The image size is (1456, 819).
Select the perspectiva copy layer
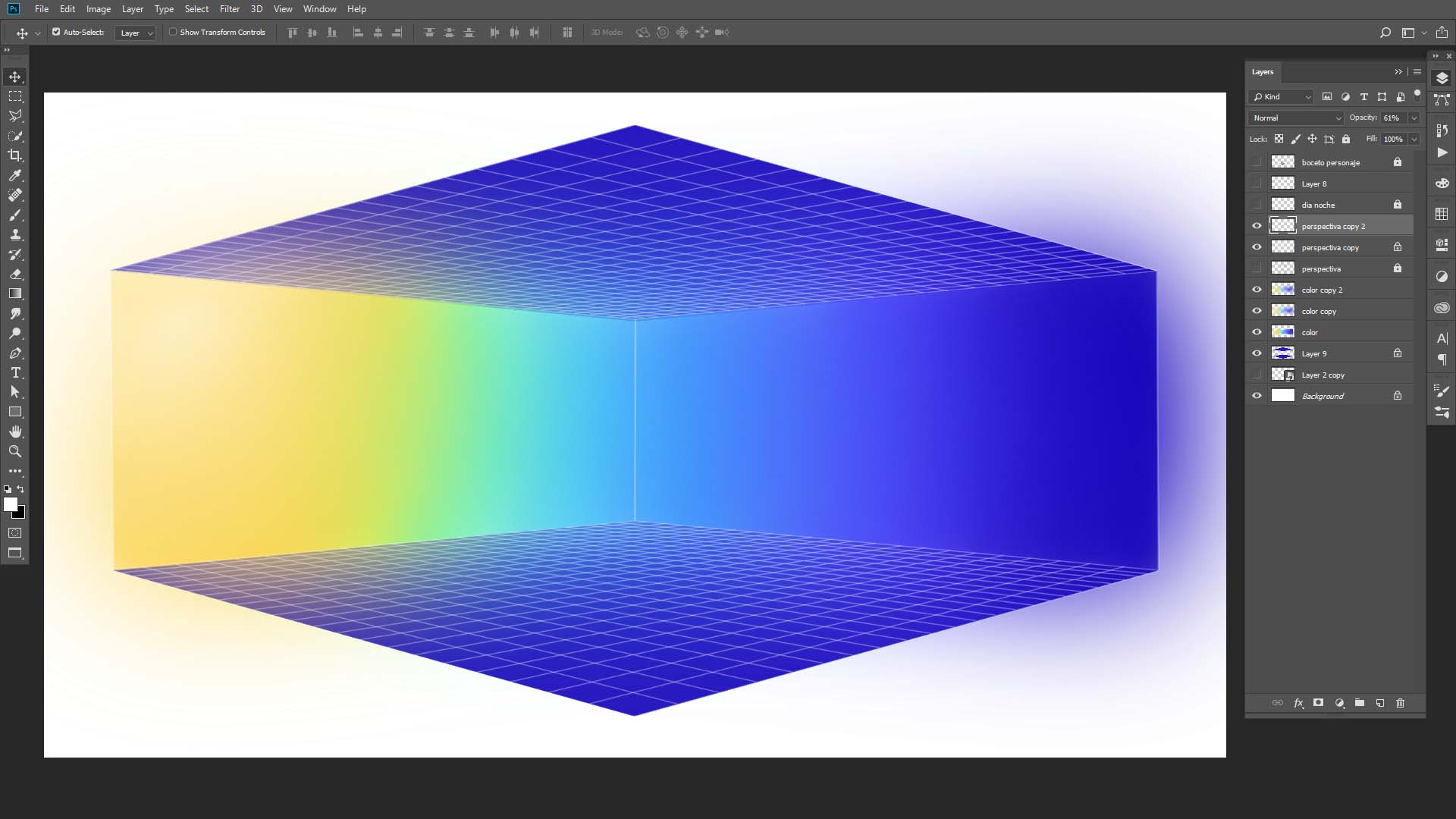1330,247
